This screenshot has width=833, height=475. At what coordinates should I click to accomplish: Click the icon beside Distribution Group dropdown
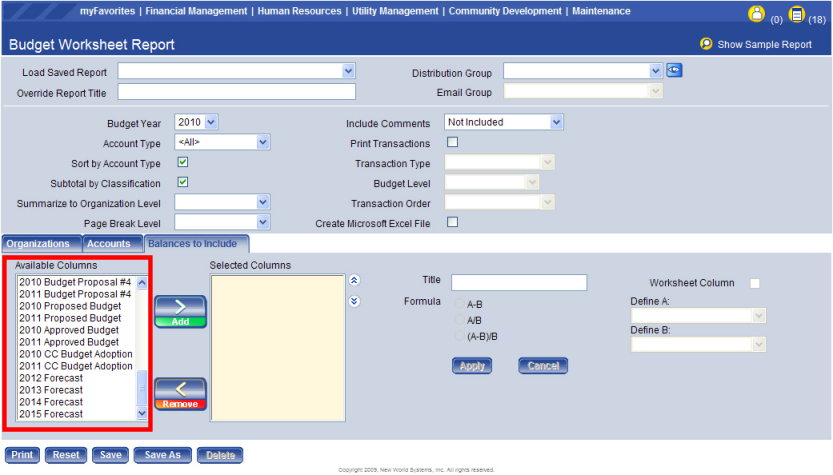pyautogui.click(x=674, y=71)
